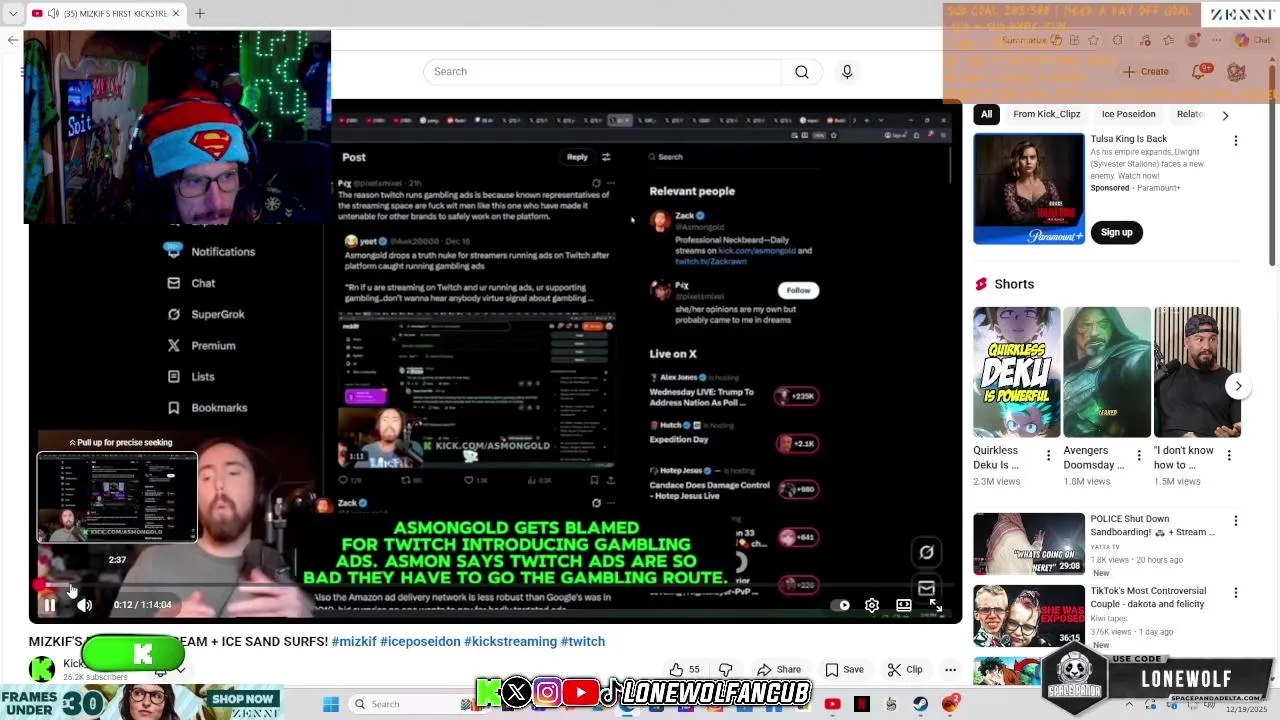Select the Ice Poseidon chip
This screenshot has height=720, width=1280.
click(x=1128, y=114)
